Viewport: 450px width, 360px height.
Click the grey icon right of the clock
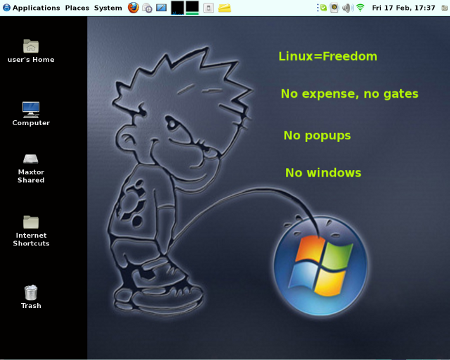click(444, 8)
